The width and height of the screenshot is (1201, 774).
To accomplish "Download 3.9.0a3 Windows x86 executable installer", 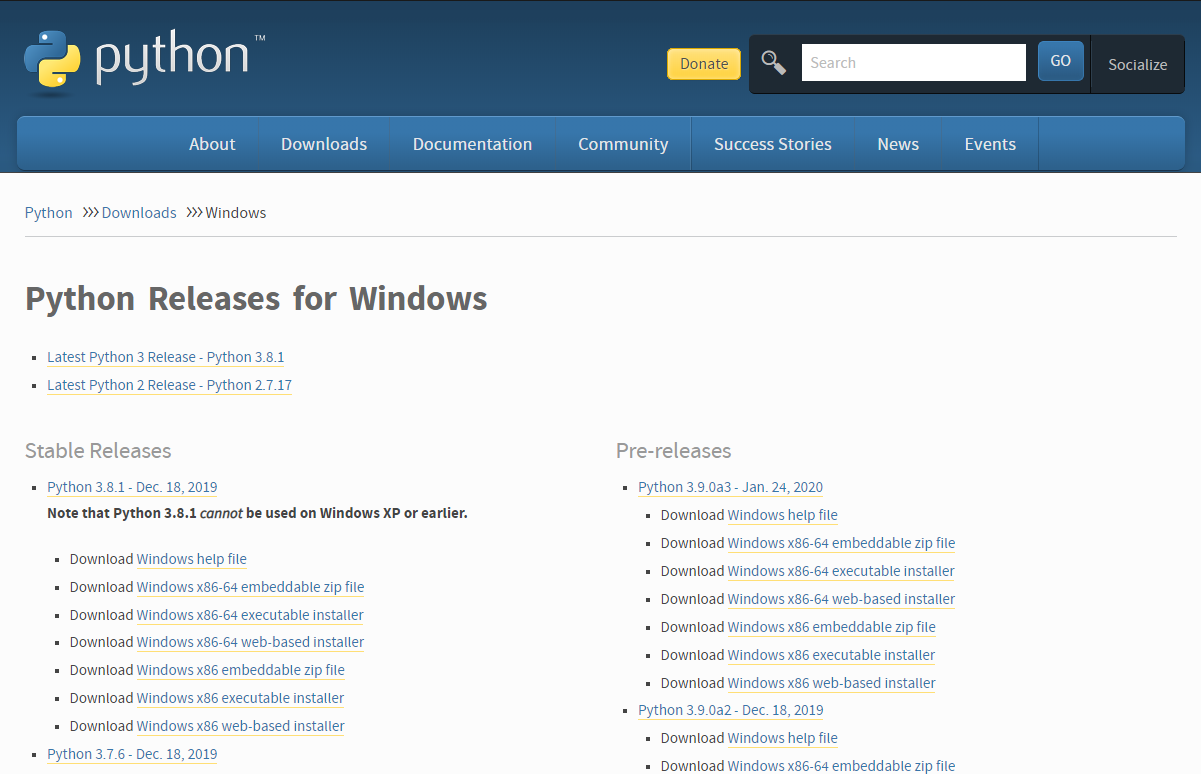I will [831, 655].
